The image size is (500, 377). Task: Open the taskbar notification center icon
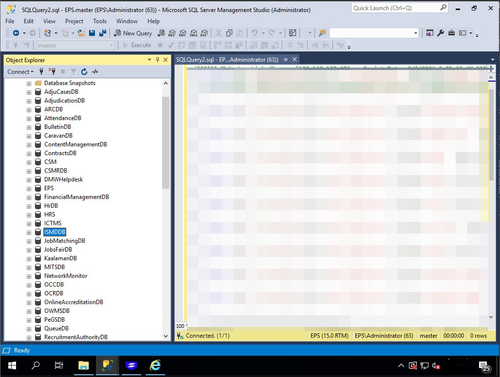[485, 366]
